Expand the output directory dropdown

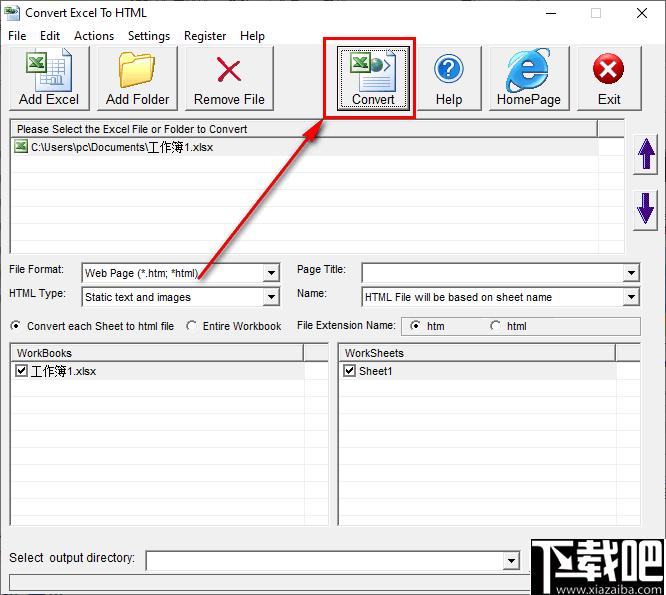[x=511, y=561]
